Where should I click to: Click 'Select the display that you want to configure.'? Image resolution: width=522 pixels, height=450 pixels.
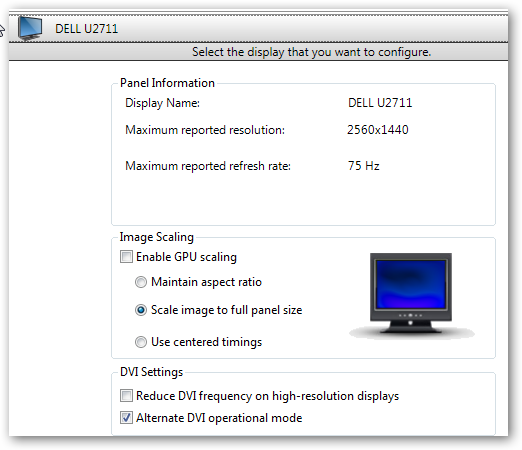[311, 52]
